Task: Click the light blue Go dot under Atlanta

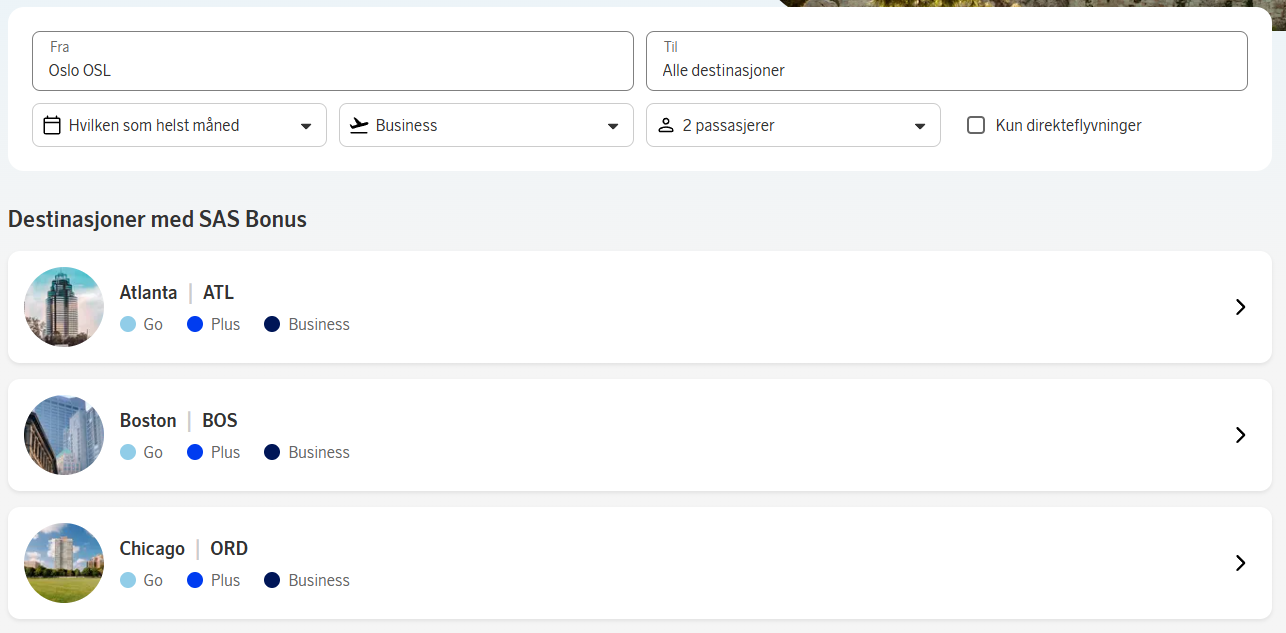Action: 128,324
